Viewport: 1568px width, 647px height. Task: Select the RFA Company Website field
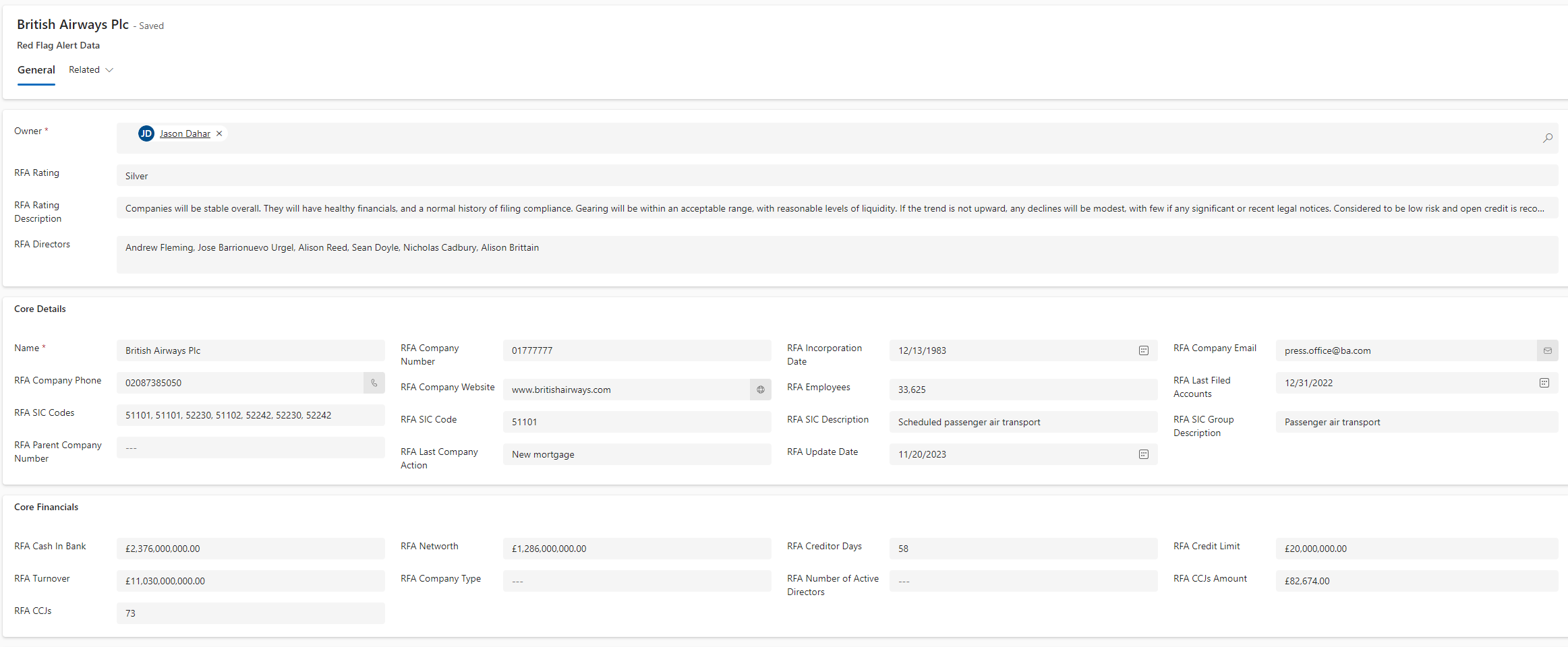pyautogui.click(x=627, y=390)
